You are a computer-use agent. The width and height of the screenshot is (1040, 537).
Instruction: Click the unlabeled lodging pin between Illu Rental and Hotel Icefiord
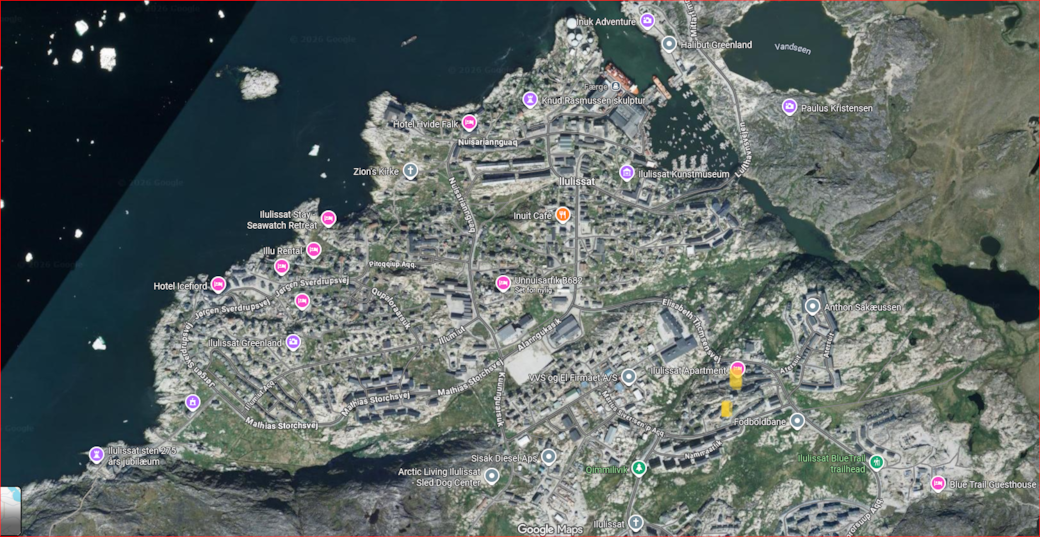281,267
